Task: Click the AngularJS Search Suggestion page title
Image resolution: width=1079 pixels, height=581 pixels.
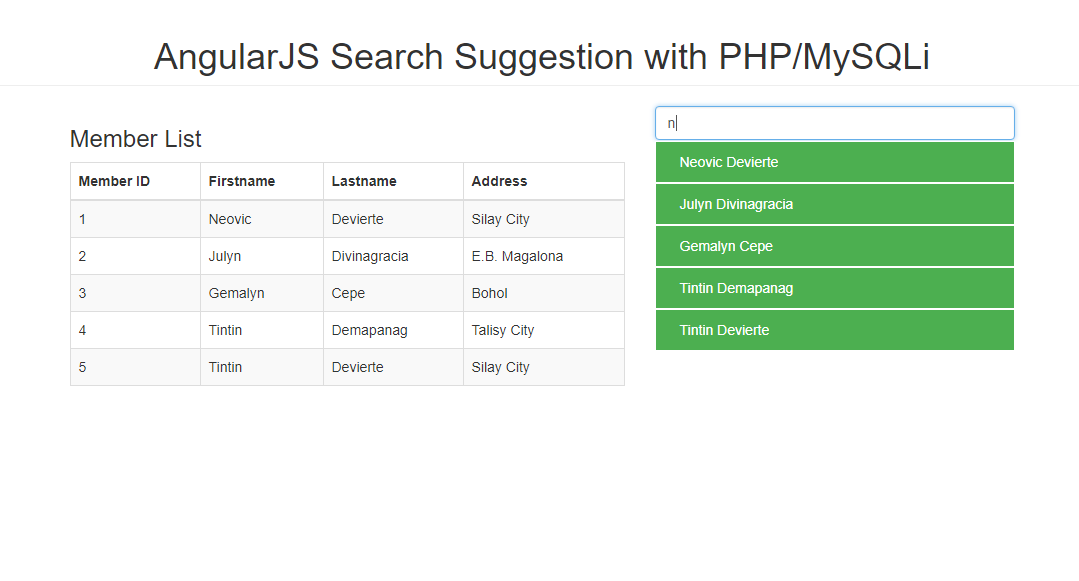Action: click(x=542, y=56)
